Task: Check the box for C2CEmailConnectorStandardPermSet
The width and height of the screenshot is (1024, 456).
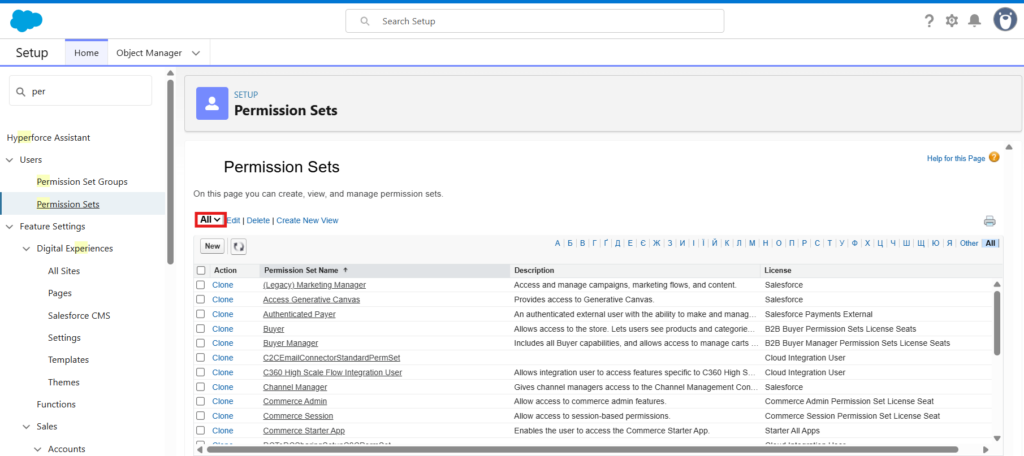Action: (201, 357)
